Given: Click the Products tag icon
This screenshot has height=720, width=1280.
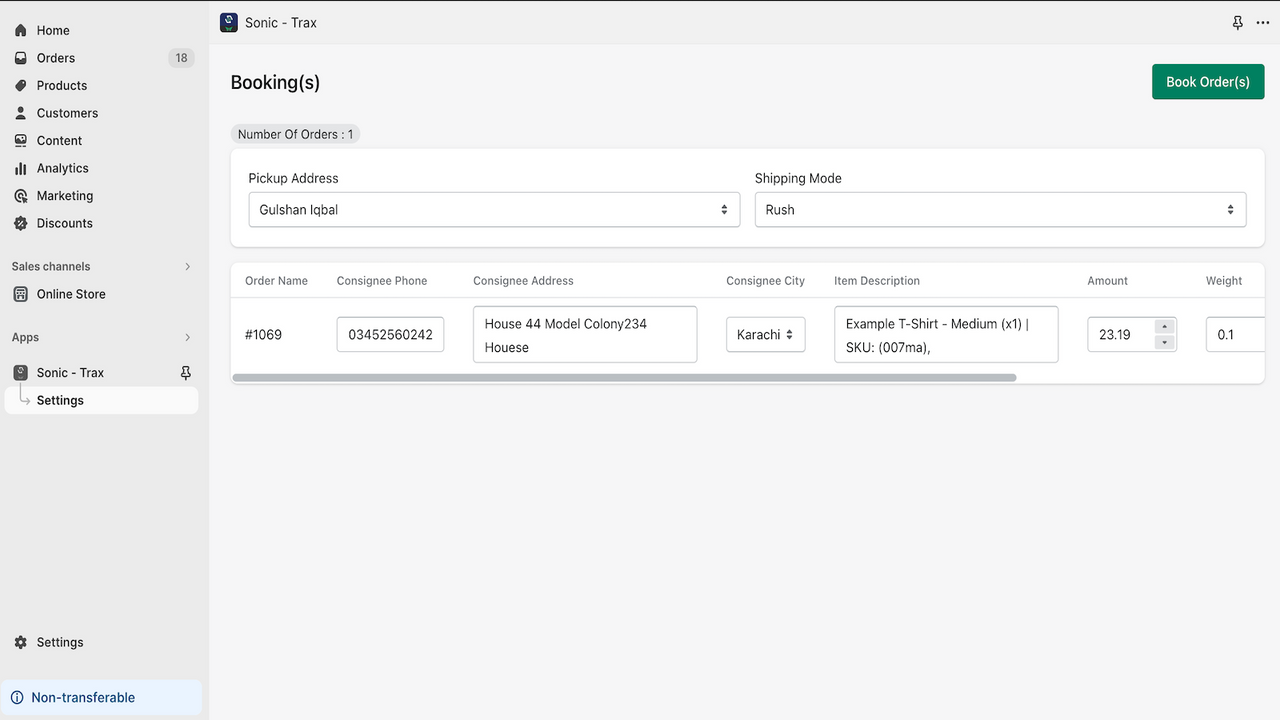Looking at the screenshot, I should pos(20,86).
